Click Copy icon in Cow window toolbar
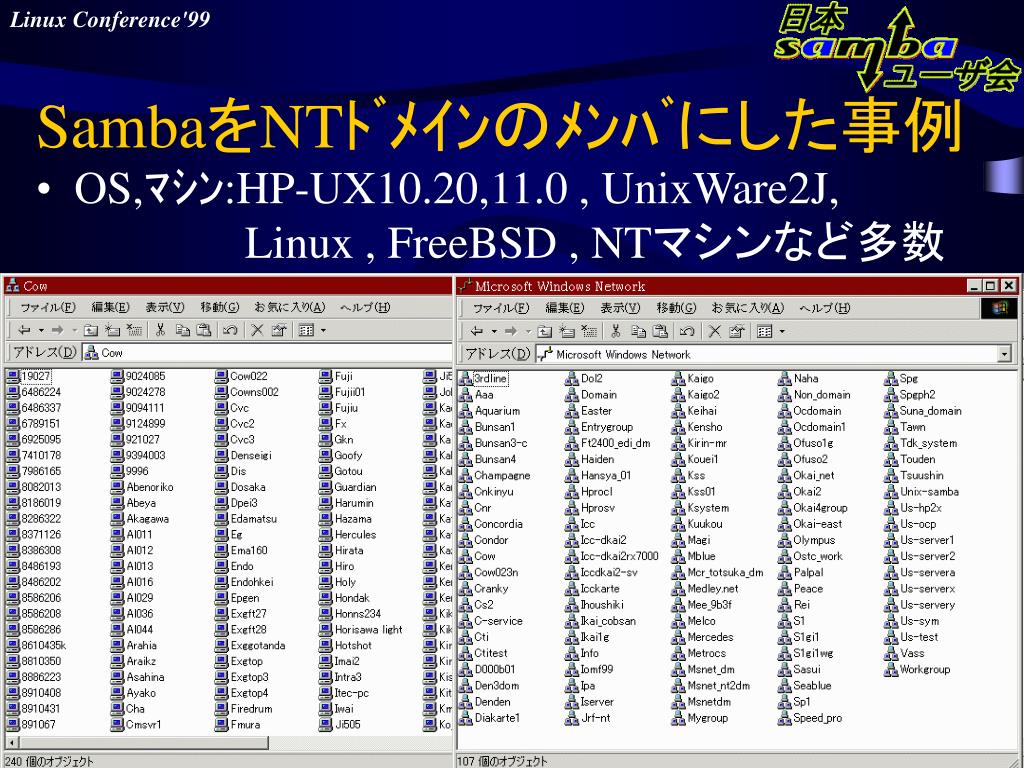This screenshot has height=768, width=1024. coord(182,330)
